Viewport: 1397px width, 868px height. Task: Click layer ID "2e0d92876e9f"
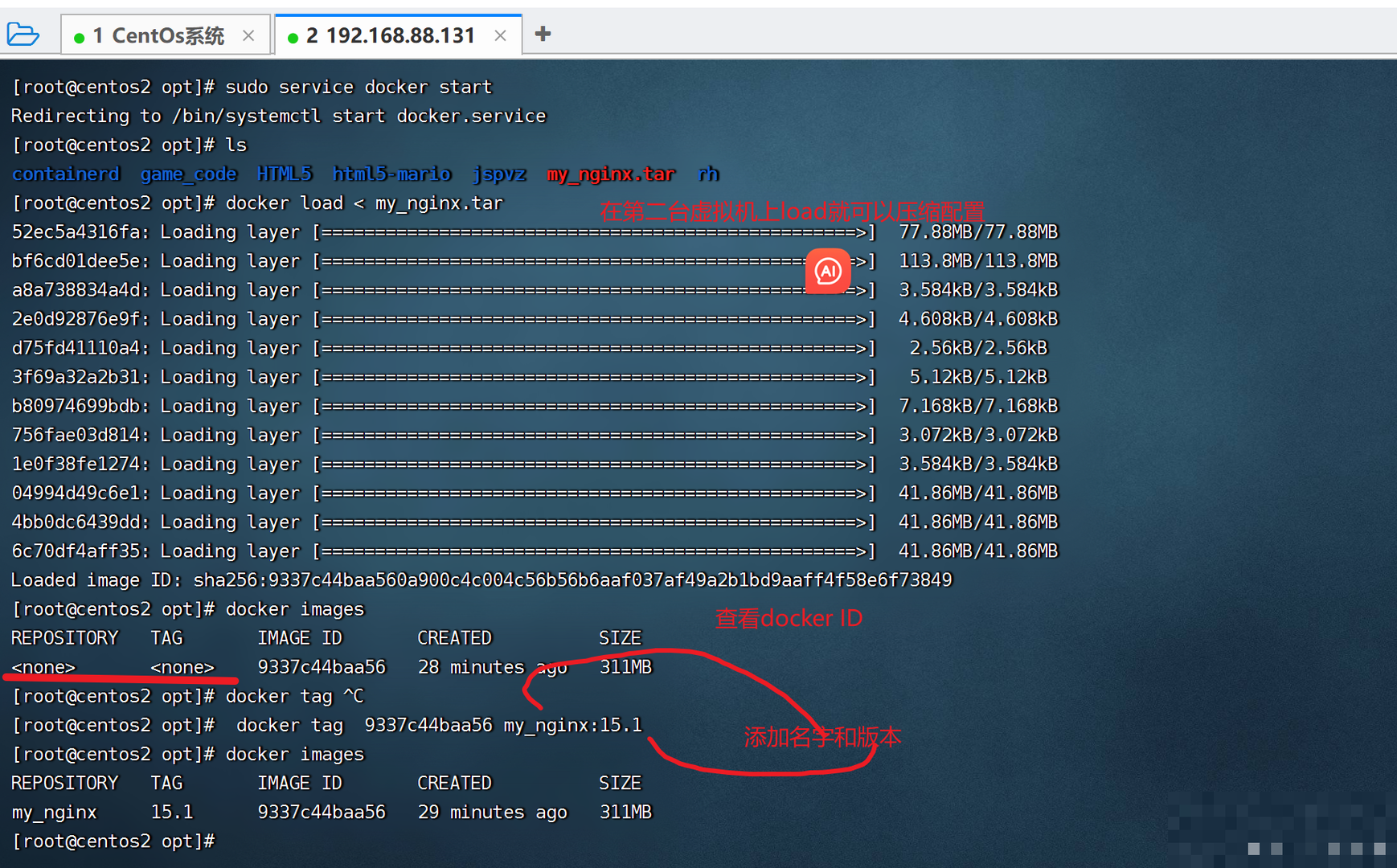tap(76, 318)
